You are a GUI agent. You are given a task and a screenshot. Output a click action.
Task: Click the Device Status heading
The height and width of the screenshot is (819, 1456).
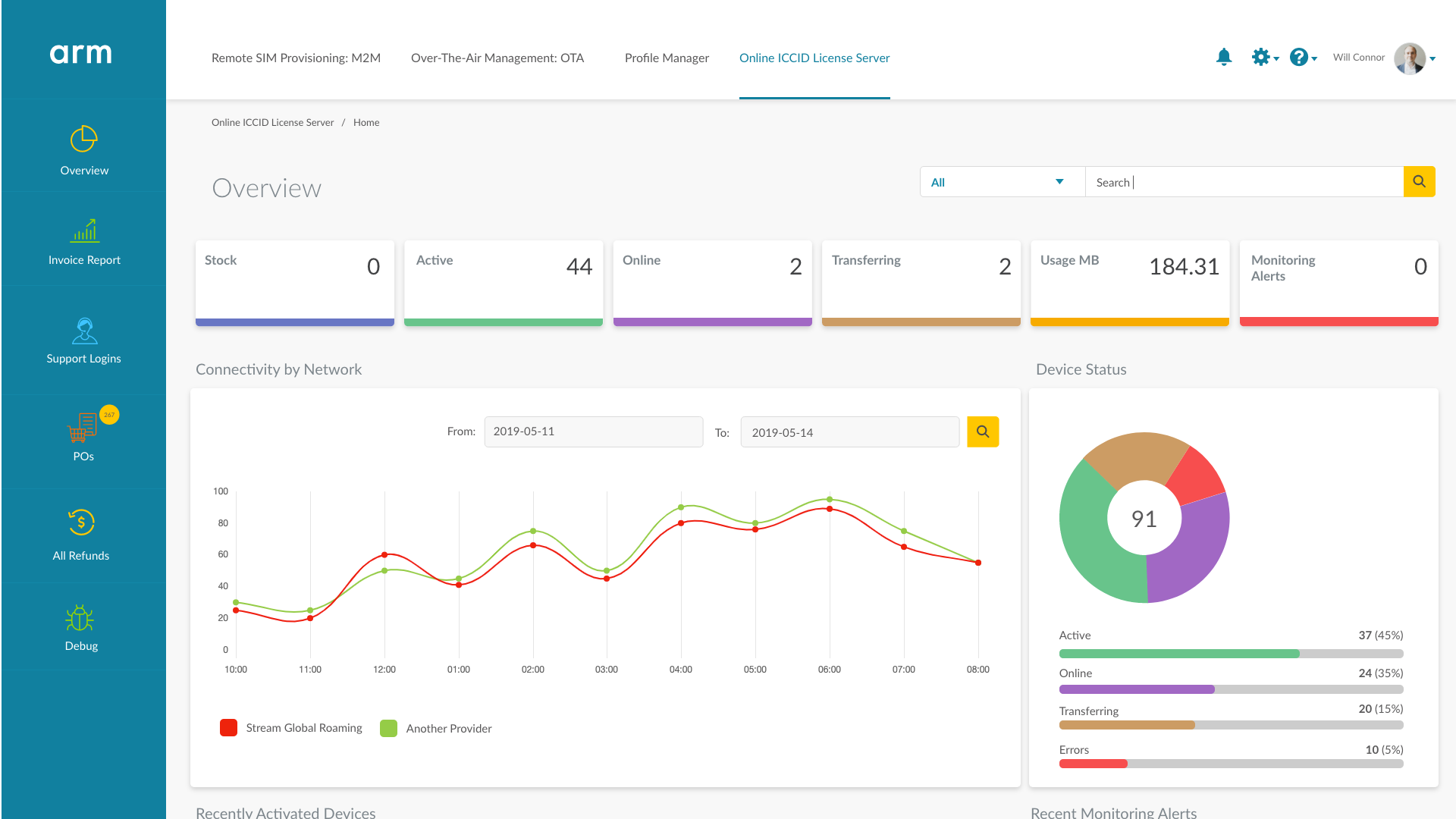(1081, 369)
